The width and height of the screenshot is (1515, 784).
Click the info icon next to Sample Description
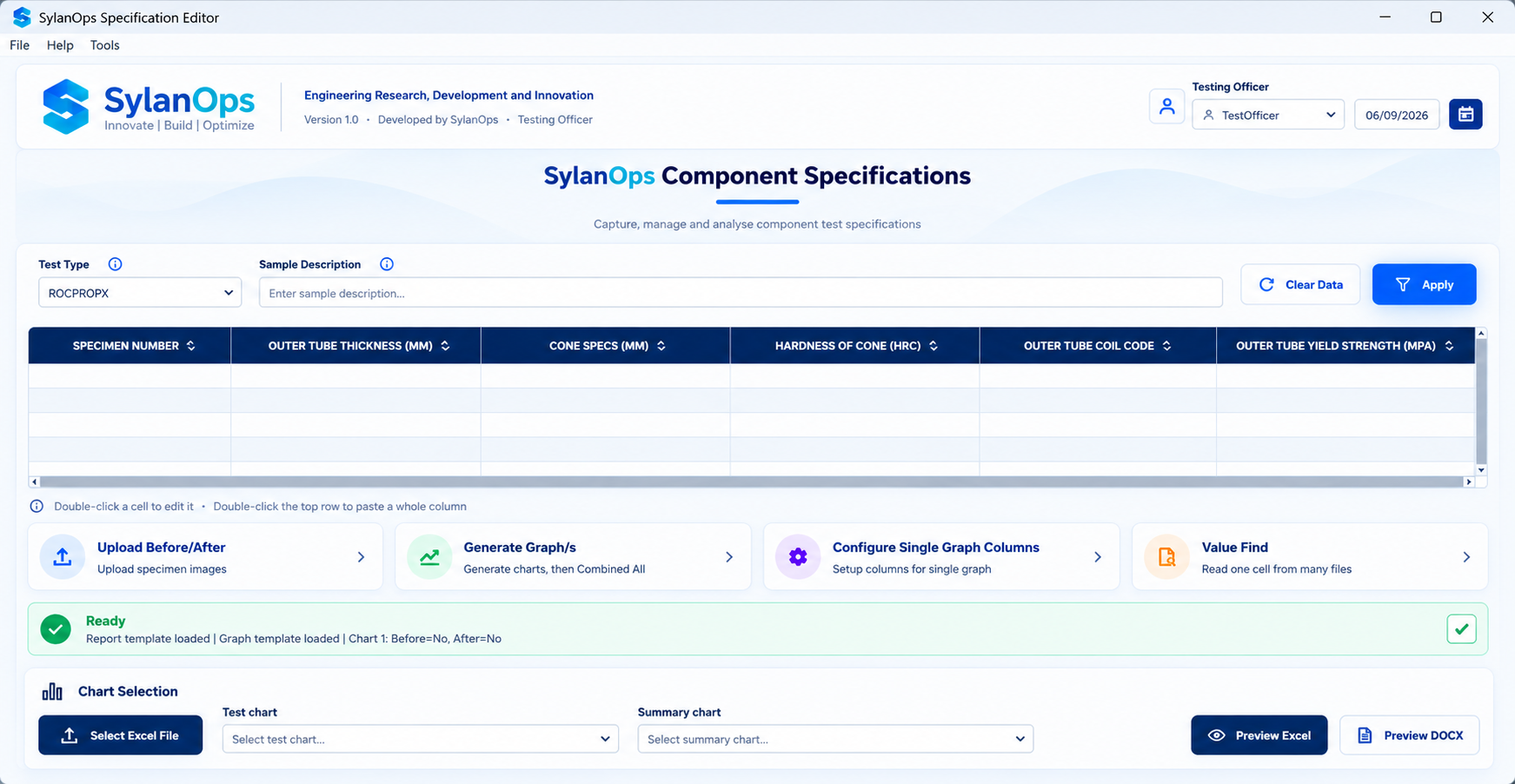387,264
